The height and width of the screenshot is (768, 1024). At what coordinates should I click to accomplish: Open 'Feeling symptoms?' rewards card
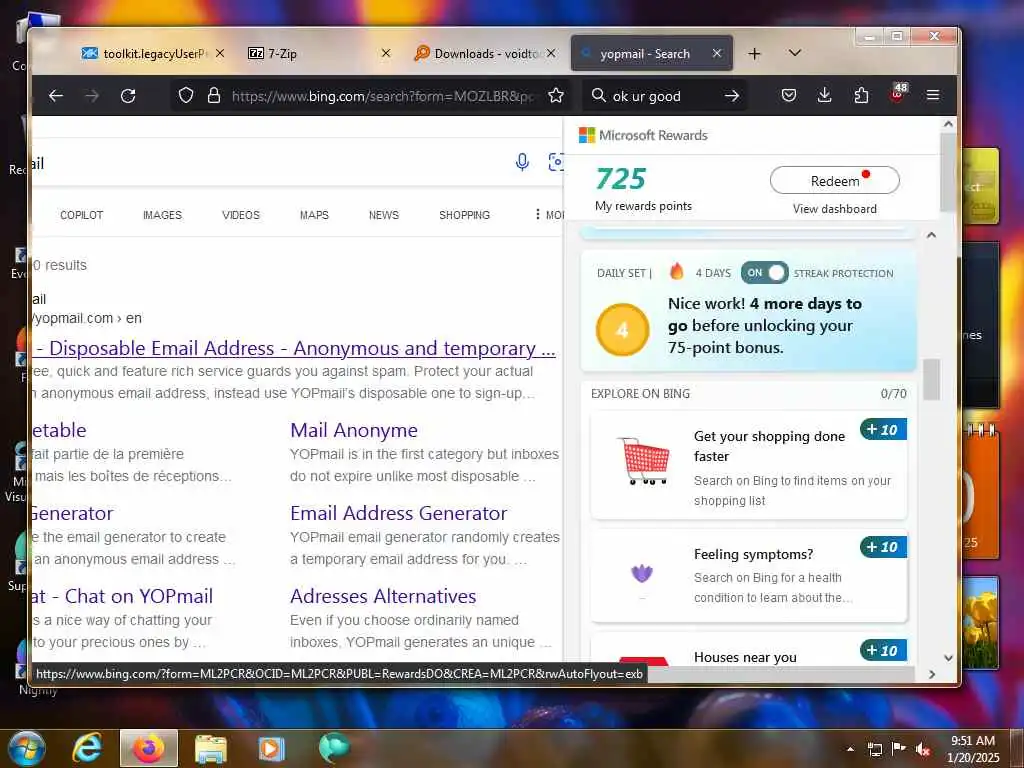(748, 575)
